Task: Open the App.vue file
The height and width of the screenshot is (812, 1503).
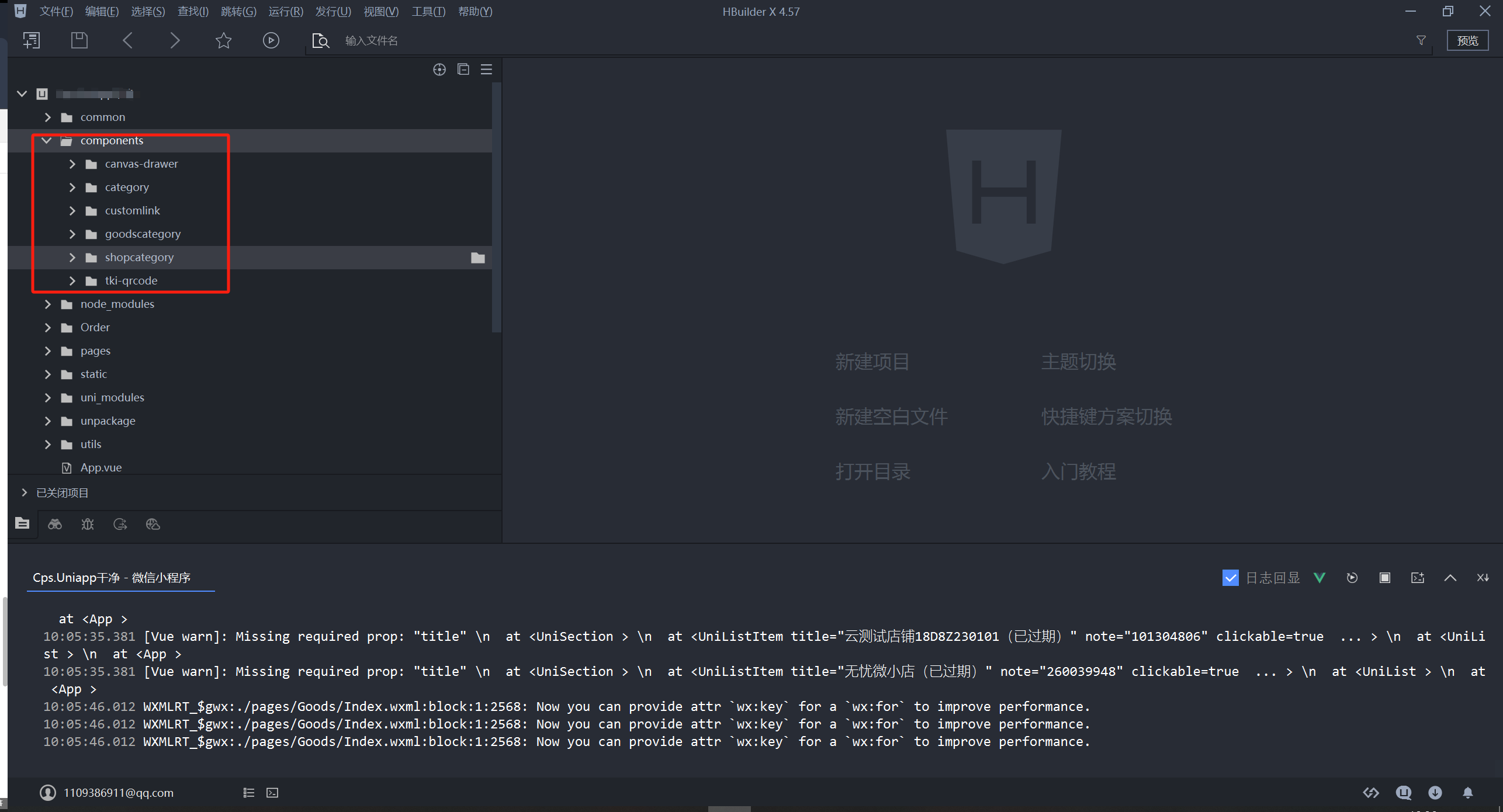Action: pyautogui.click(x=101, y=467)
